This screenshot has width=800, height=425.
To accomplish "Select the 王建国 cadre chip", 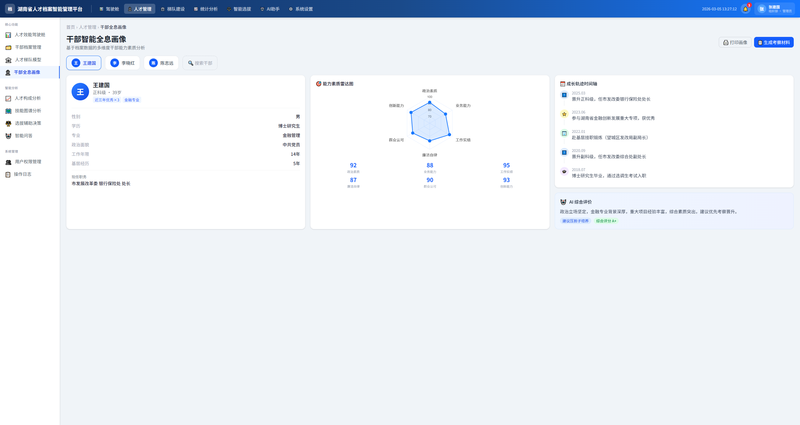I will point(84,63).
